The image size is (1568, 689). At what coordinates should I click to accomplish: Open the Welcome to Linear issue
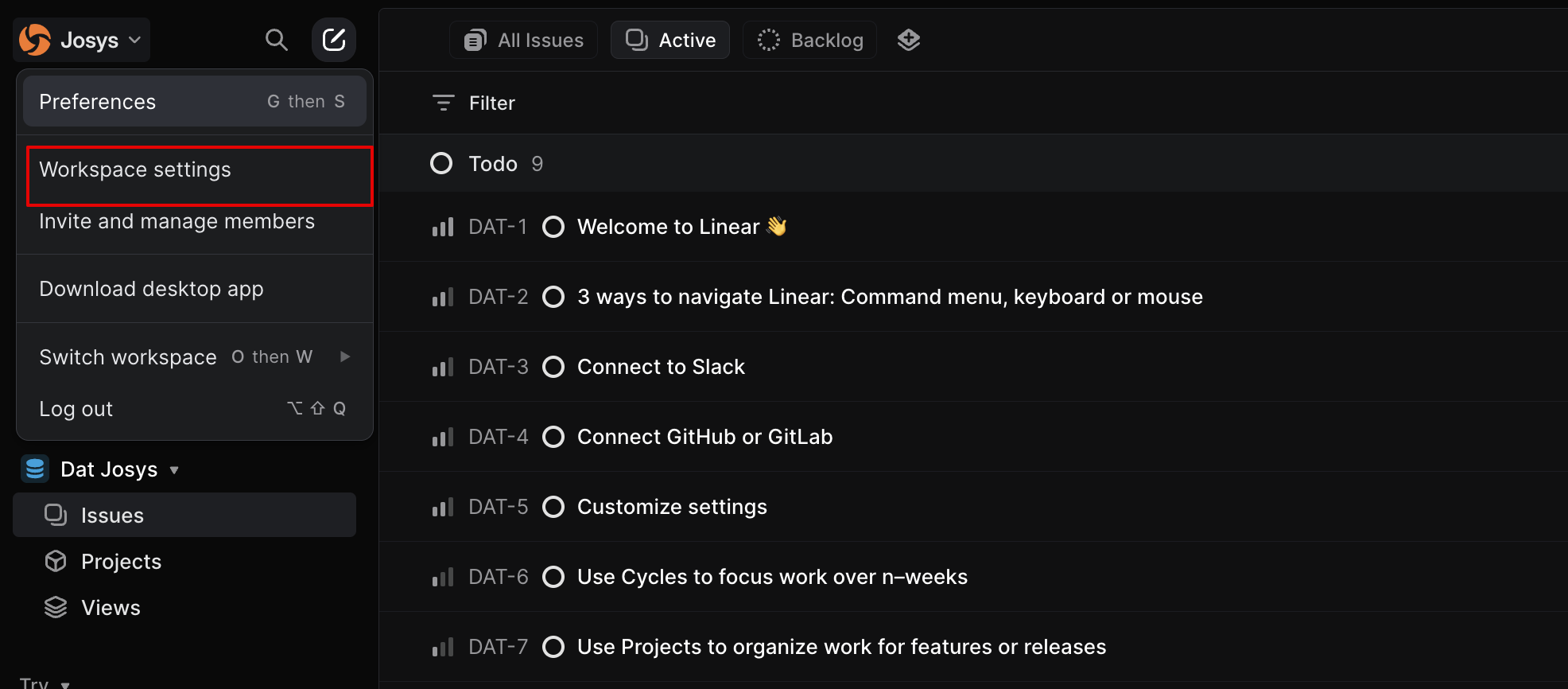[668, 228]
